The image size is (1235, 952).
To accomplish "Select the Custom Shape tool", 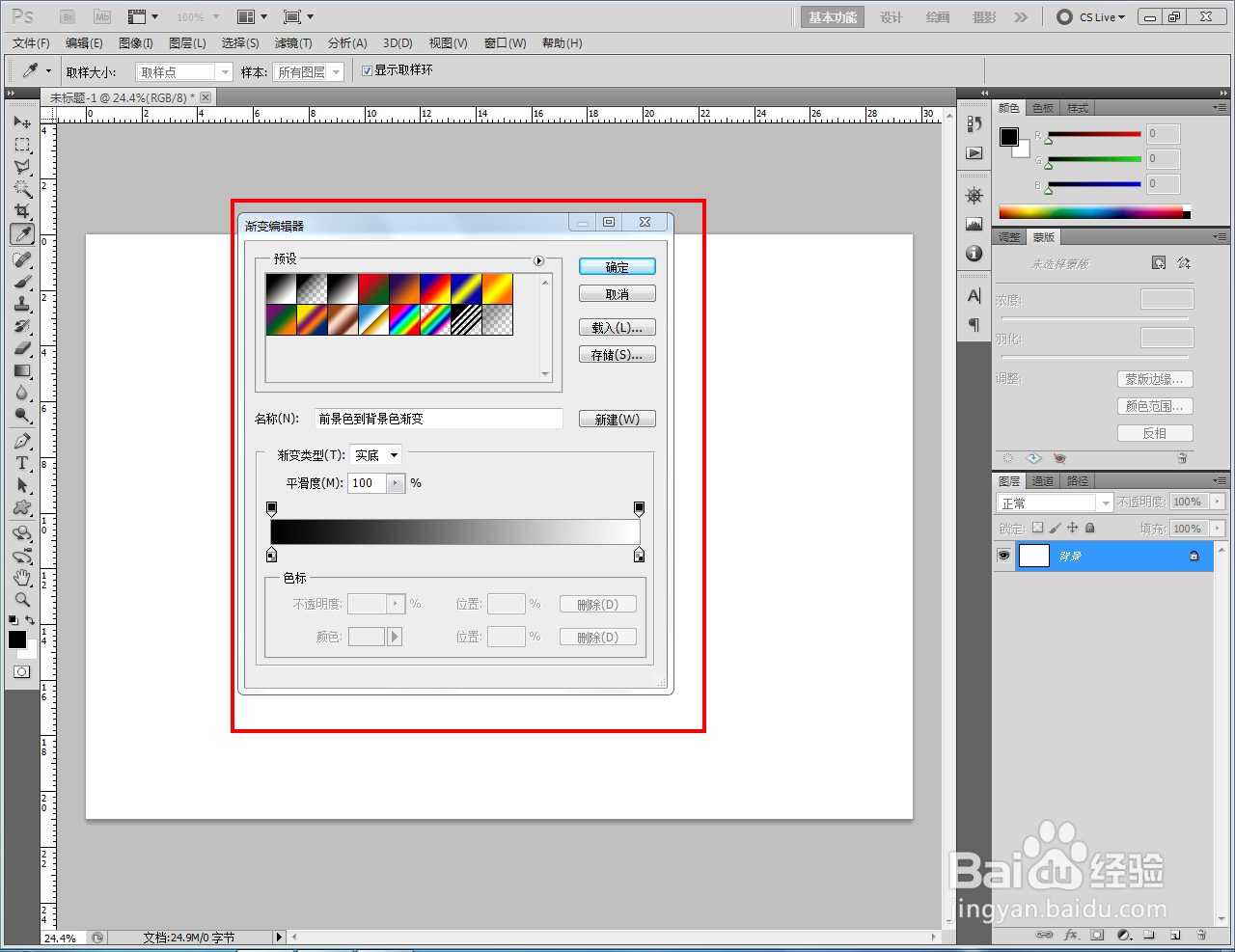I will tap(22, 508).
